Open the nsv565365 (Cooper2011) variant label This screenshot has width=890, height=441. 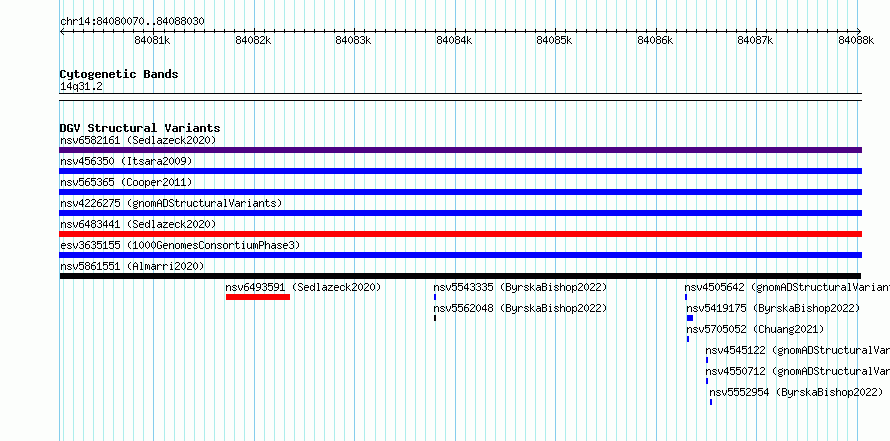(126, 182)
